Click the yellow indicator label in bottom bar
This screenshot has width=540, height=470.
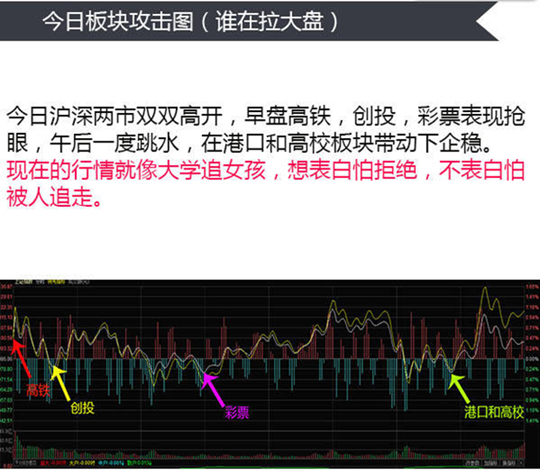pos(82,463)
